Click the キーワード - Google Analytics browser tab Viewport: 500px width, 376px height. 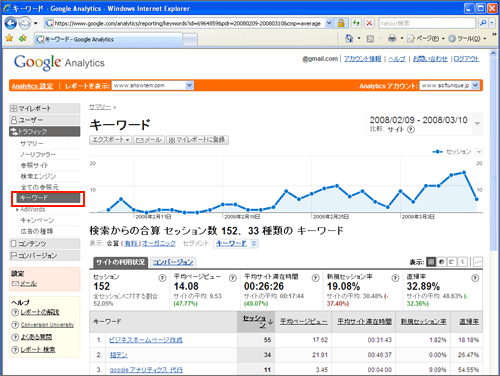click(108, 39)
